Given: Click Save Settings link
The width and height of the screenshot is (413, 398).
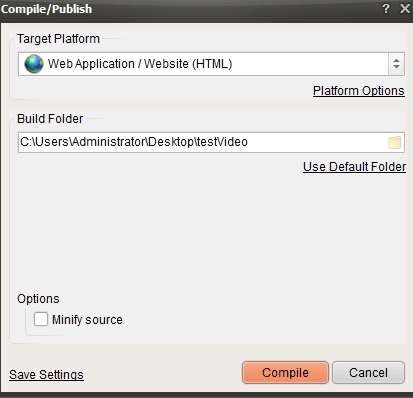Looking at the screenshot, I should pos(46,375).
